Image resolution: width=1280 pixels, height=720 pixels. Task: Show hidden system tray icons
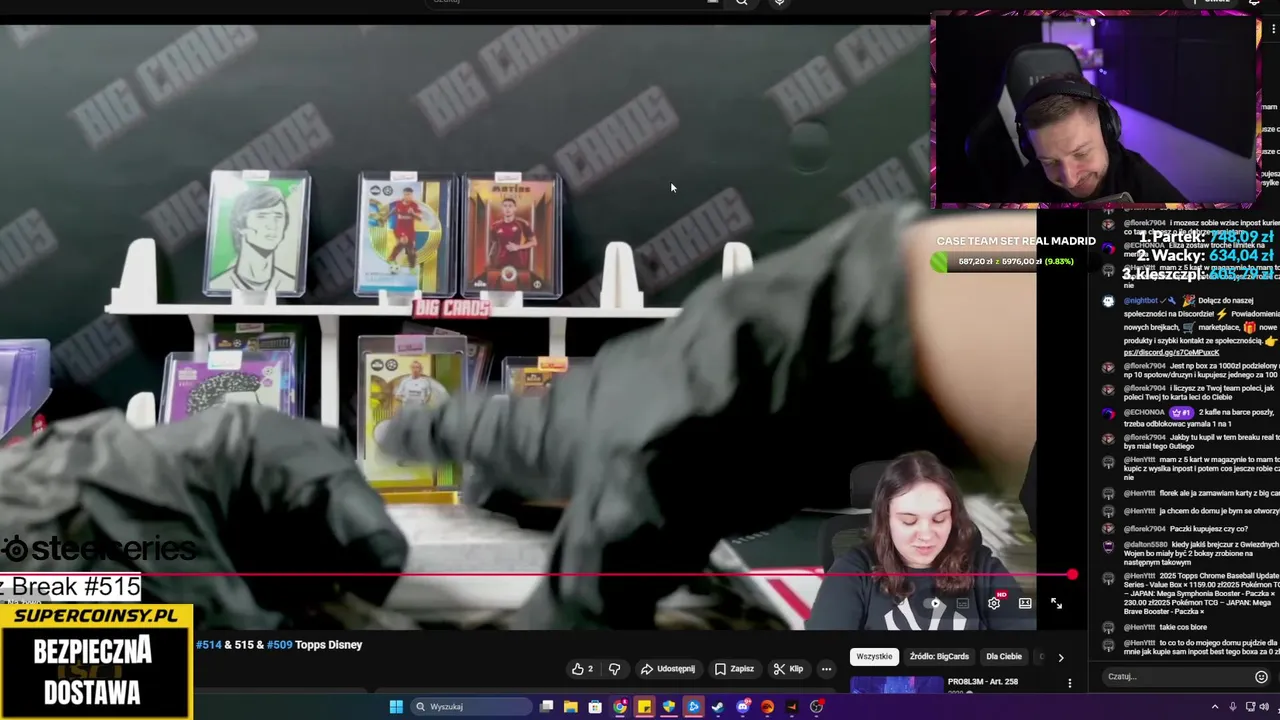(x=1215, y=707)
